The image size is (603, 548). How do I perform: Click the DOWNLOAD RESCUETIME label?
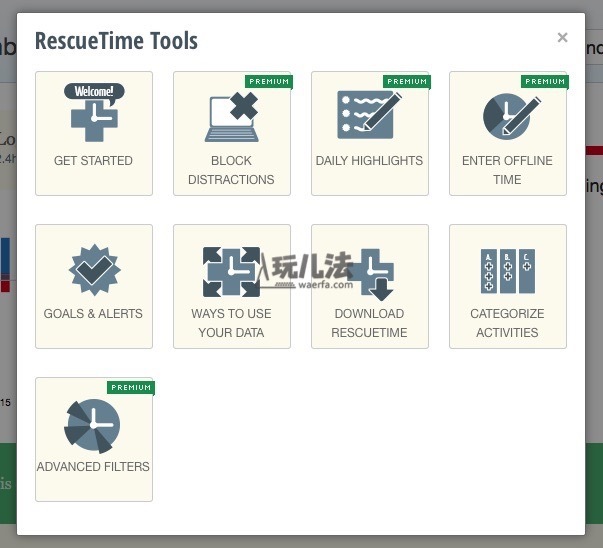370,323
